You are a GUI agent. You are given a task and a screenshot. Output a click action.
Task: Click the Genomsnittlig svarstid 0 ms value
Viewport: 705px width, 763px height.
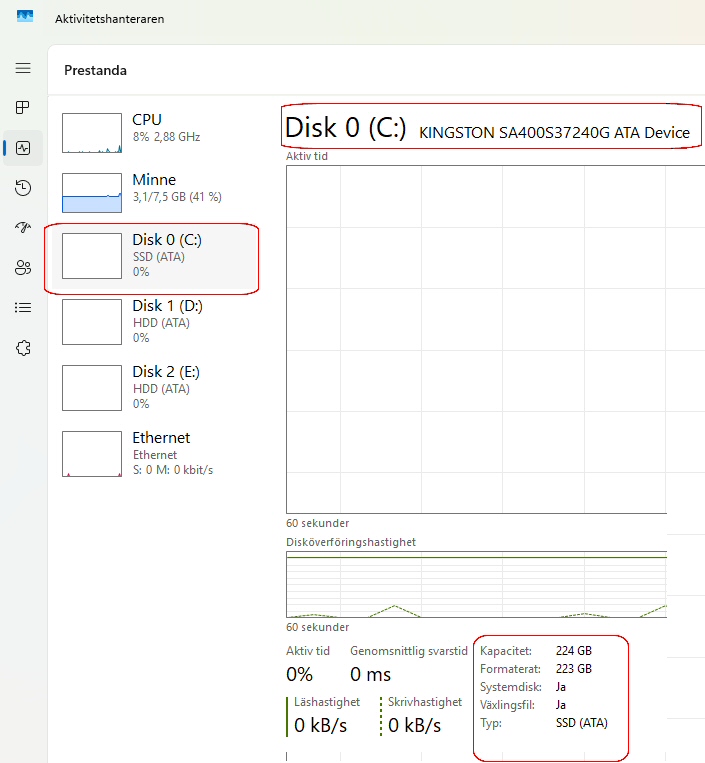(x=370, y=674)
